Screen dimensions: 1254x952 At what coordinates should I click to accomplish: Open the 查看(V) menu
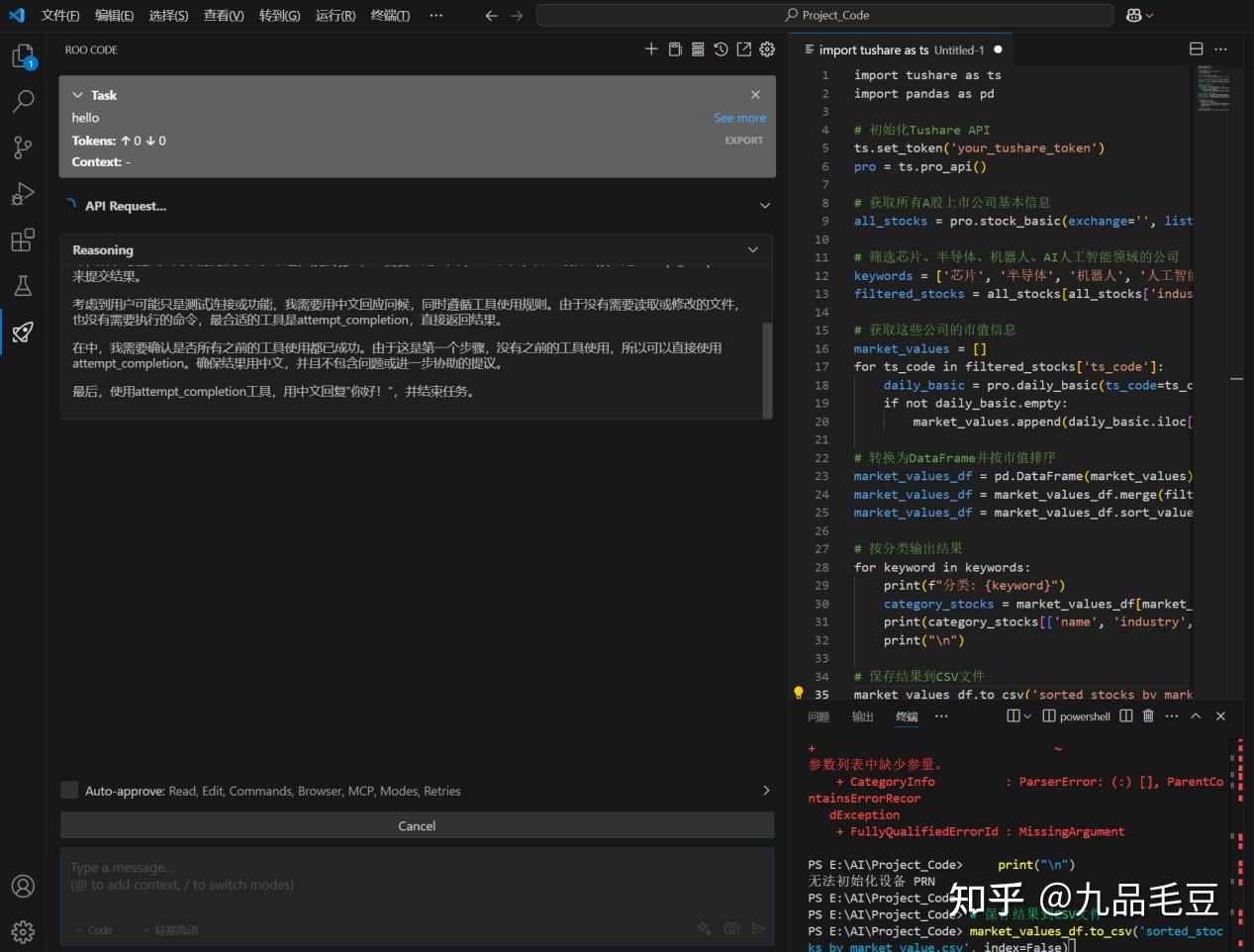coord(223,15)
